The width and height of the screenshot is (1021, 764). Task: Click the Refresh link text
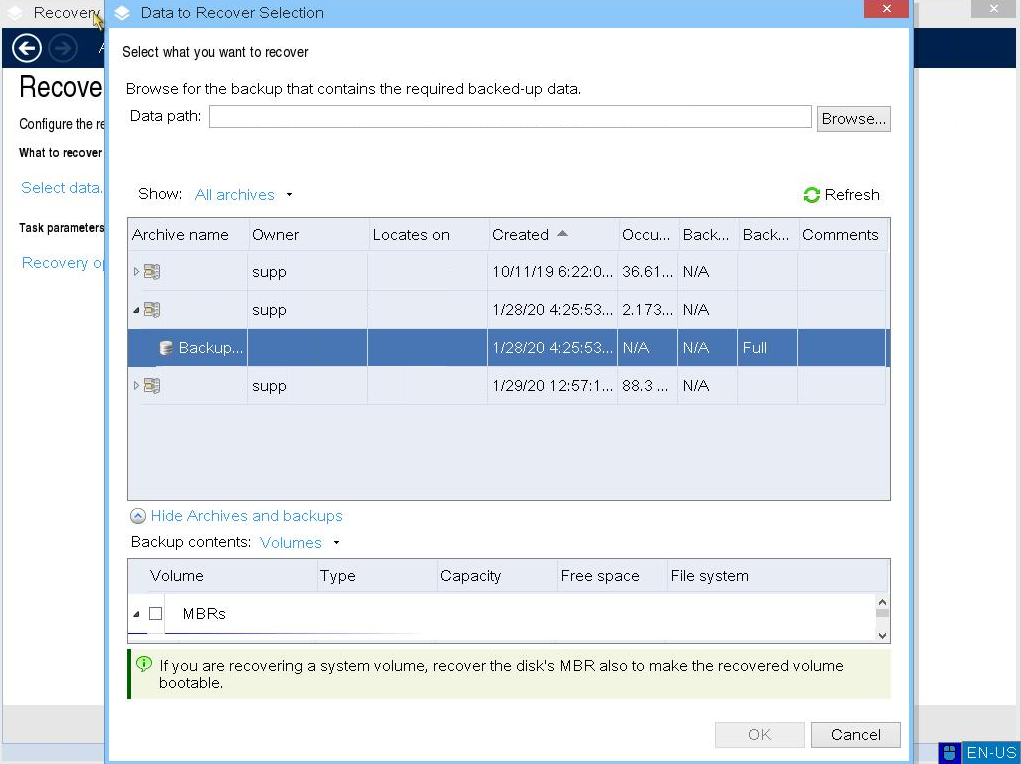click(x=852, y=195)
